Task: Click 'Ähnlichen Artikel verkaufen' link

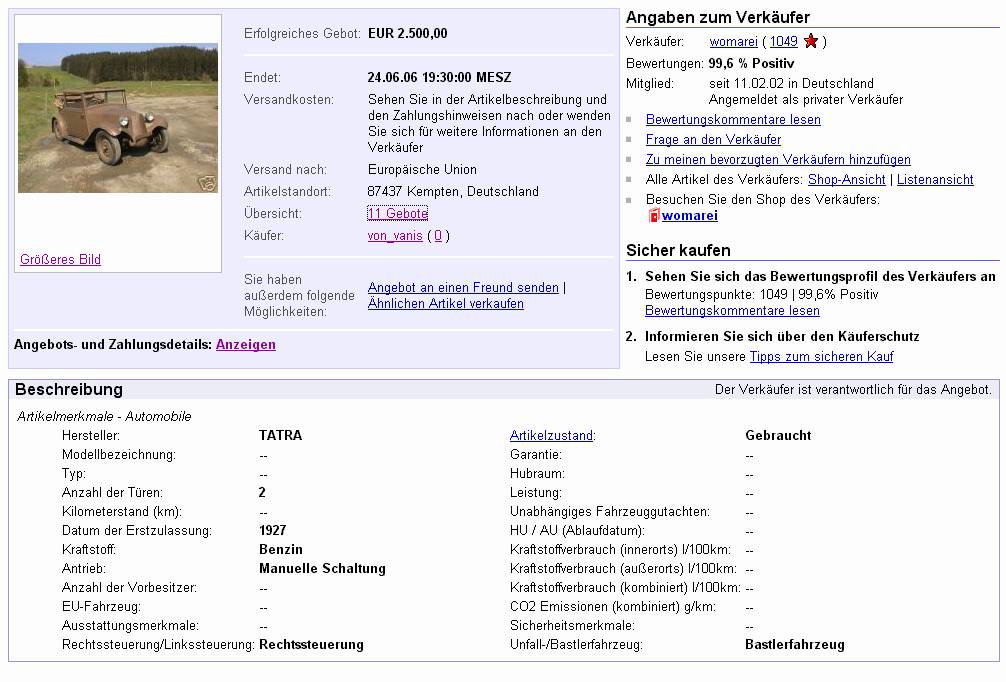Action: pyautogui.click(x=445, y=304)
